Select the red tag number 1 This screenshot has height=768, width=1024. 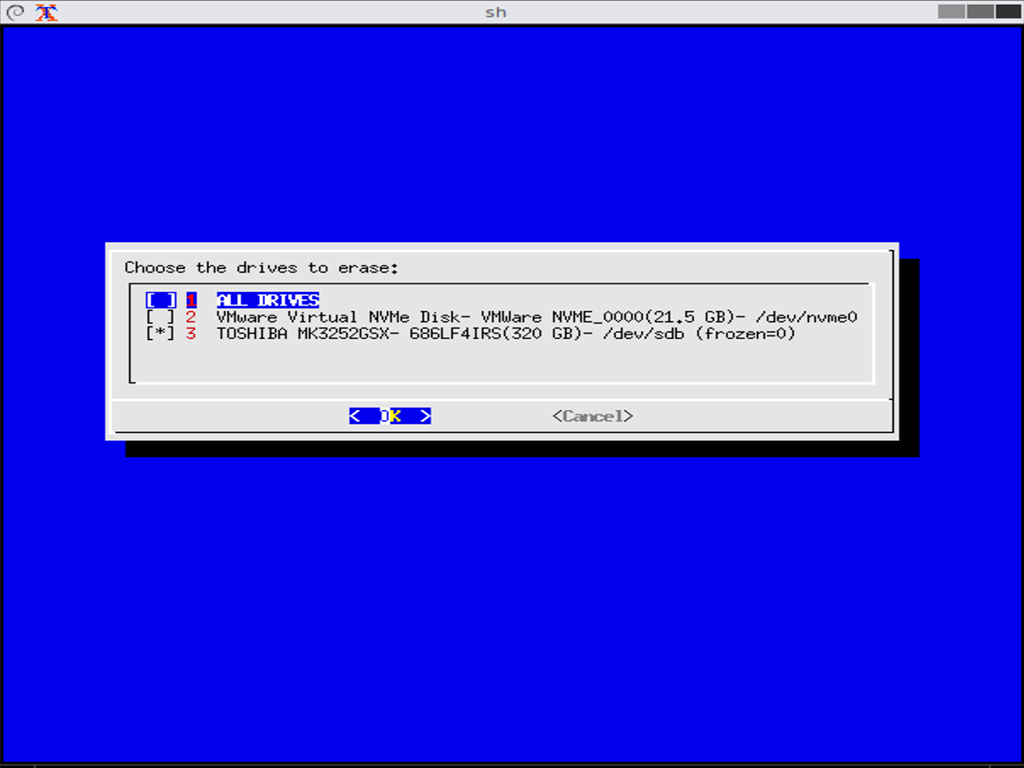pyautogui.click(x=191, y=300)
